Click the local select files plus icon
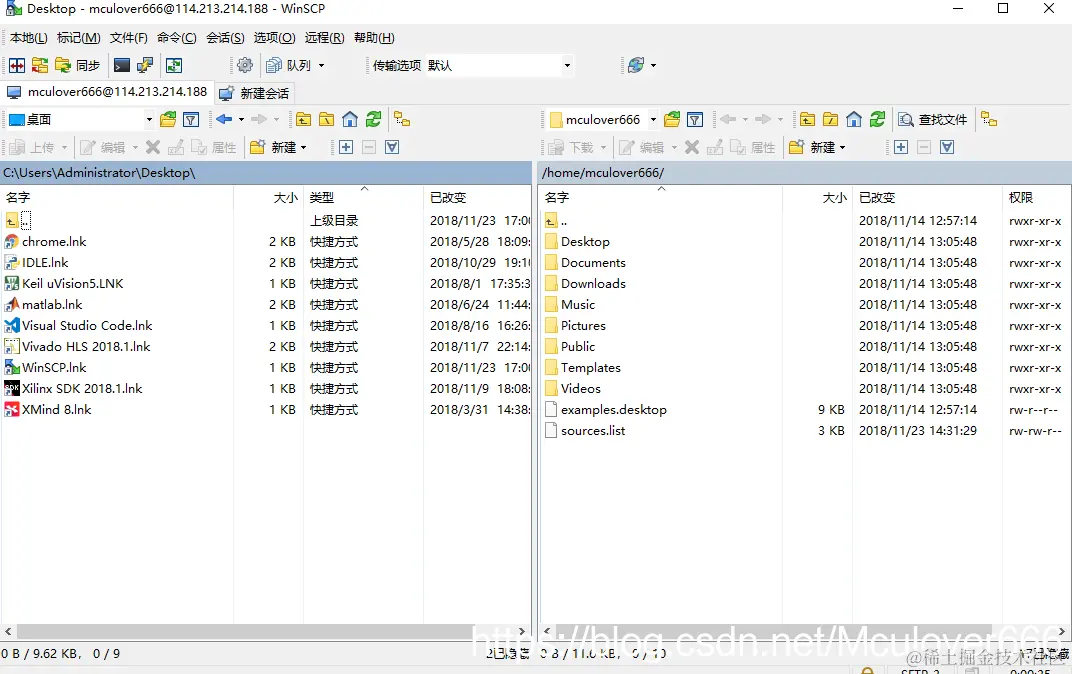The width and height of the screenshot is (1072, 674). 346,147
